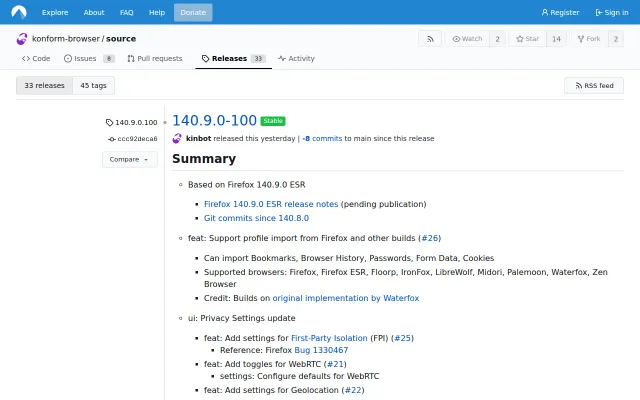Switch to the Activity tab
This screenshot has height=400, width=640.
click(296, 58)
